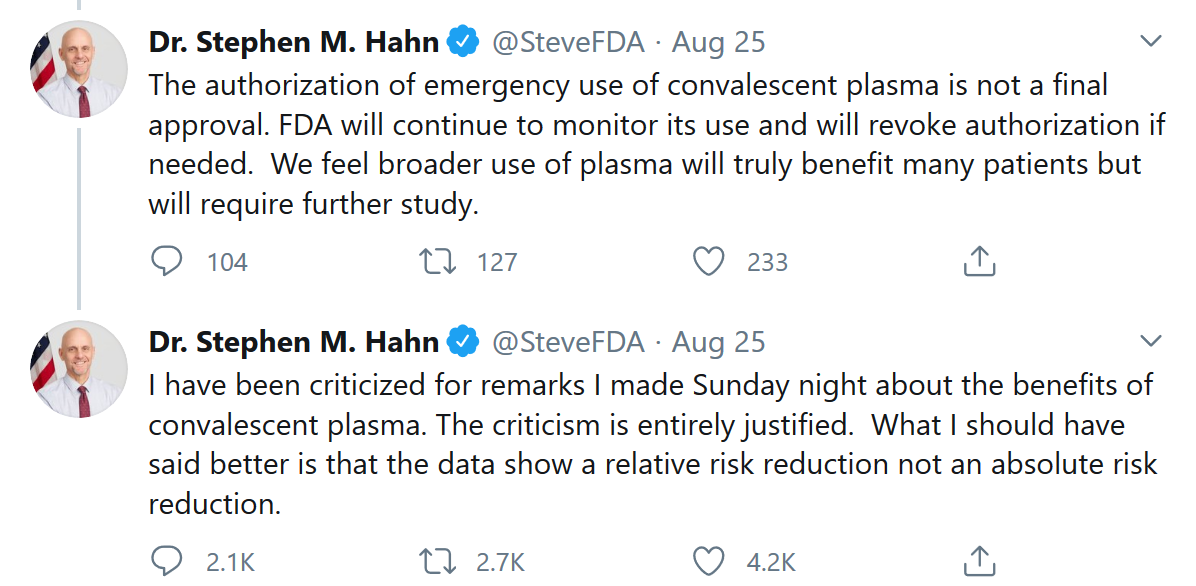Reply to the emergency use authorization tweet
This screenshot has height=586, width=1196.
coord(167,262)
